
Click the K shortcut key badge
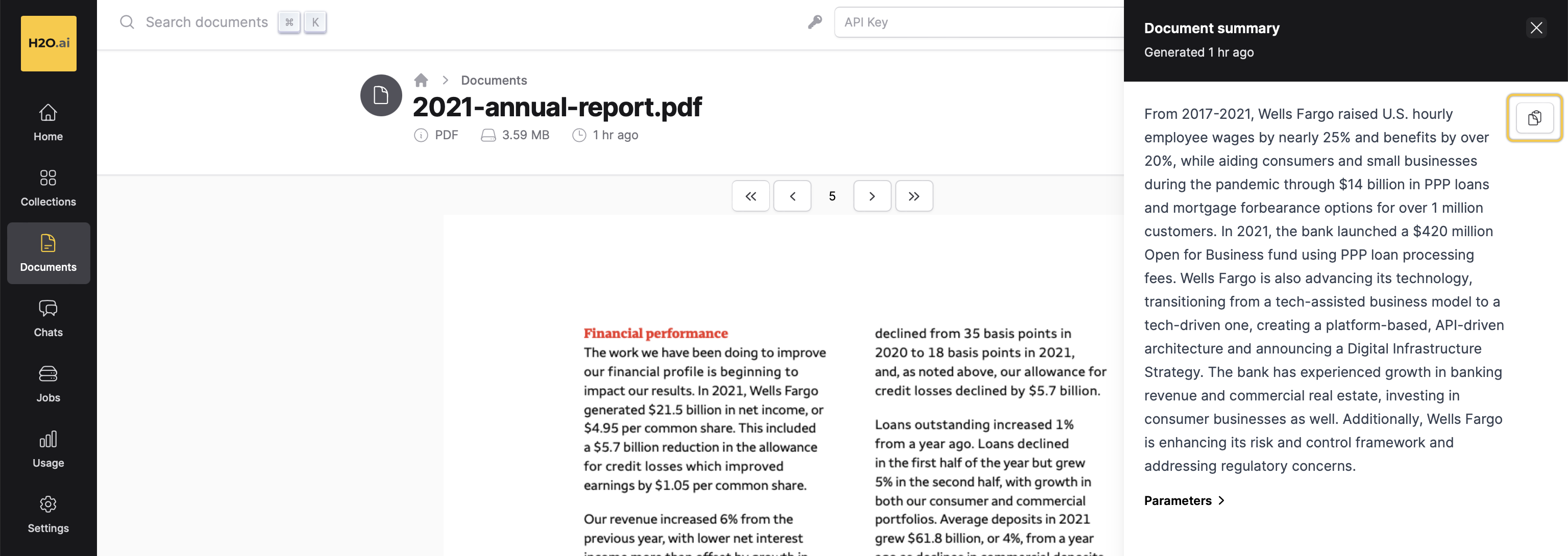pos(315,22)
